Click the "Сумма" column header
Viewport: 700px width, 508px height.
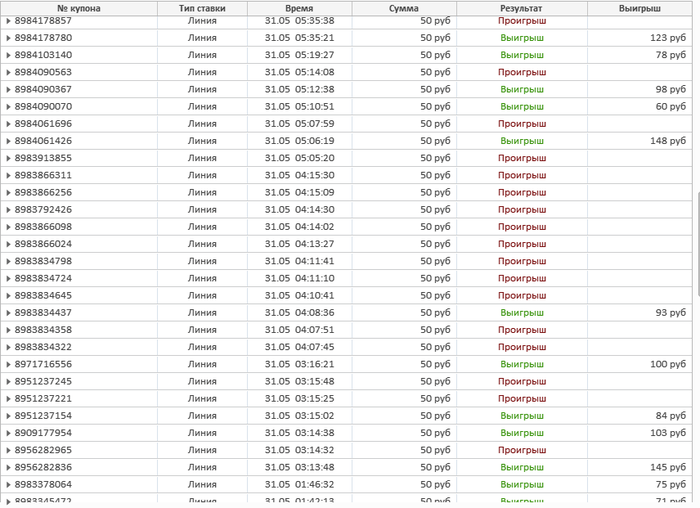pyautogui.click(x=404, y=8)
